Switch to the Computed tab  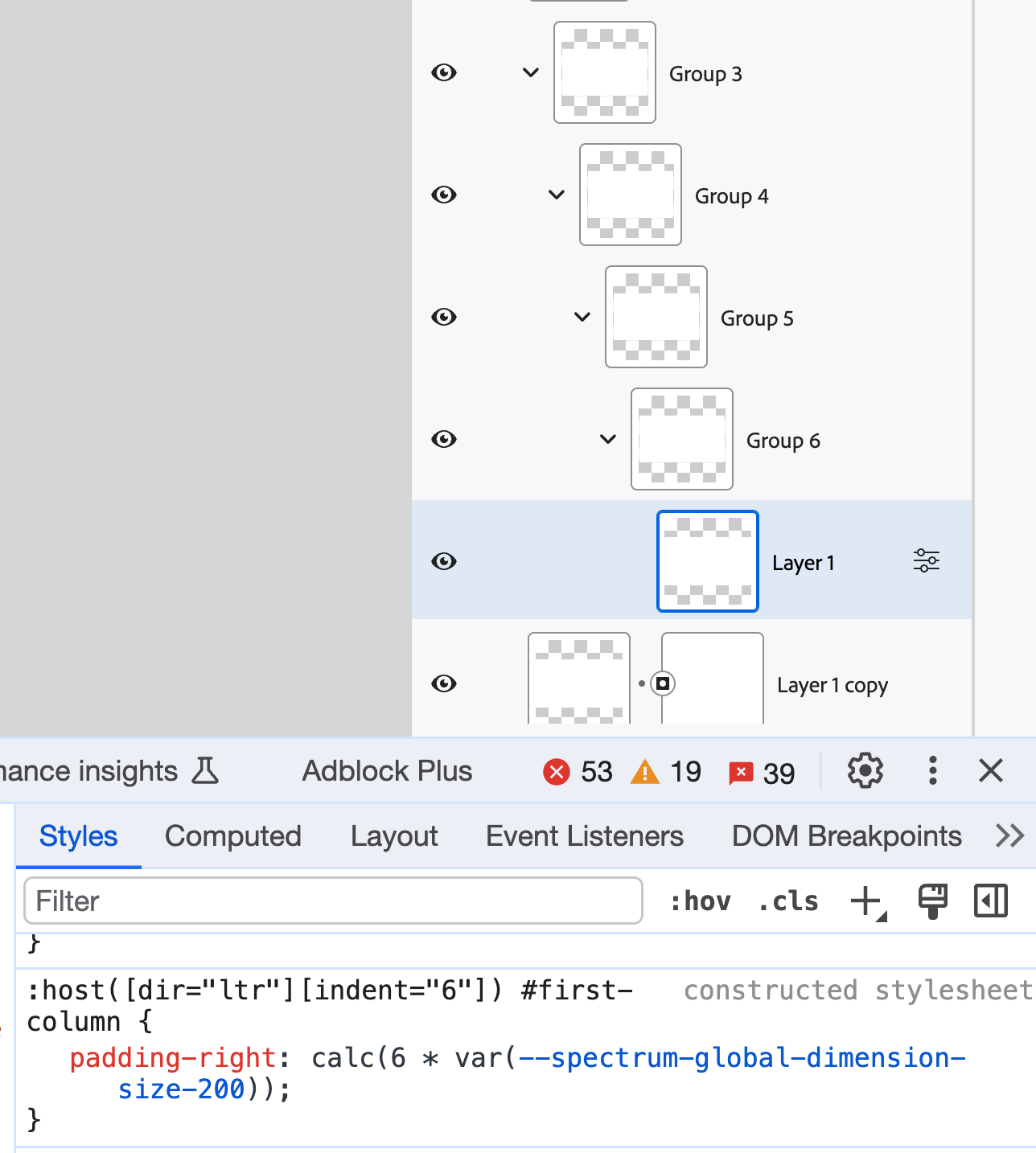click(232, 836)
